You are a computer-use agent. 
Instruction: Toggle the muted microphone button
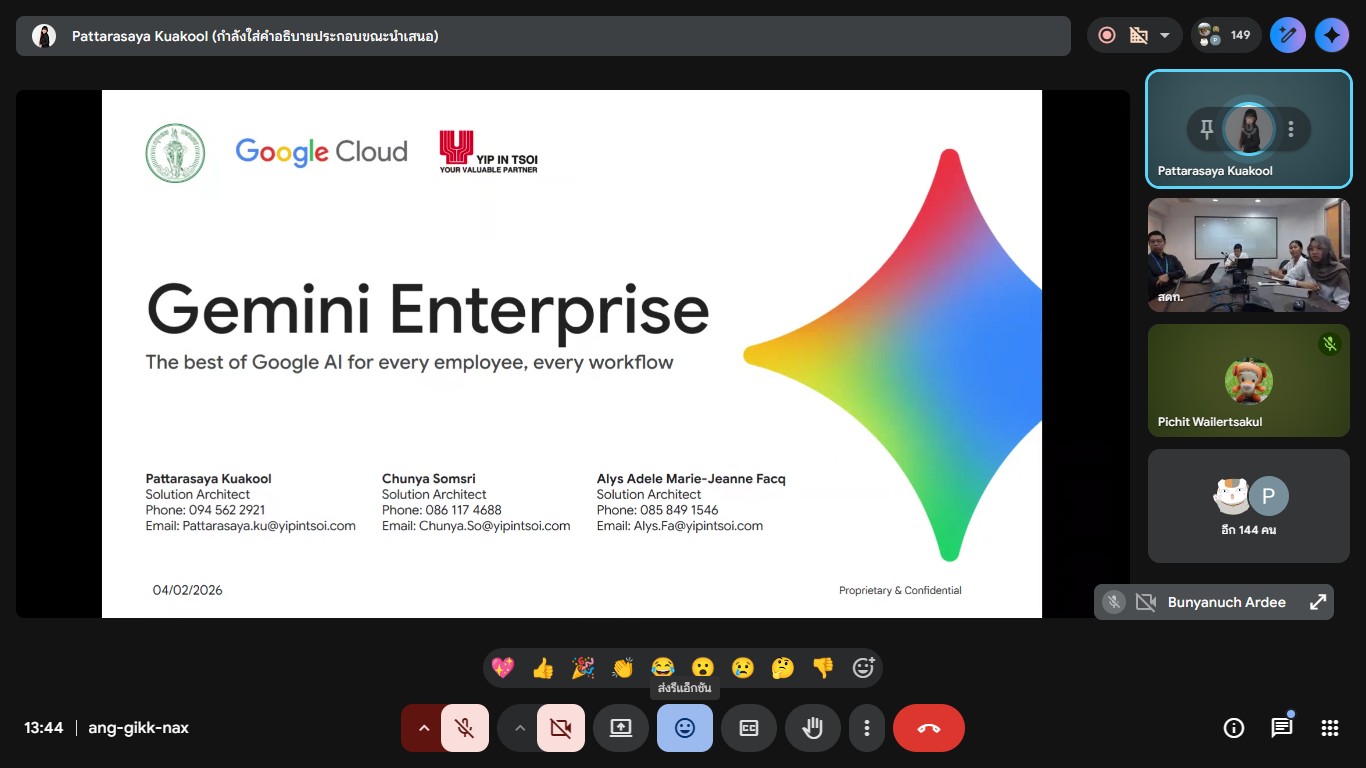[x=464, y=728]
